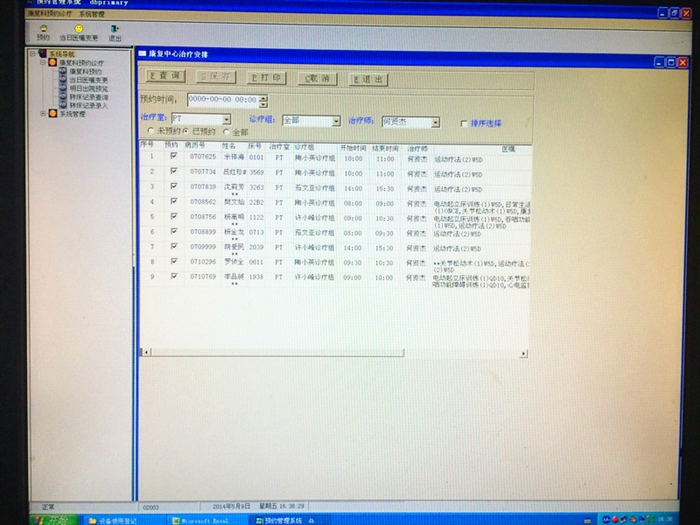The width and height of the screenshot is (700, 525).
Task: Click patient number 0710296 cell
Action: click(203, 262)
